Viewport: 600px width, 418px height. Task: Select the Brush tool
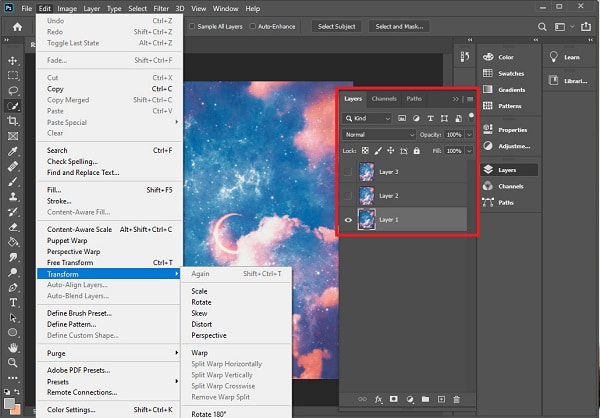pos(13,181)
